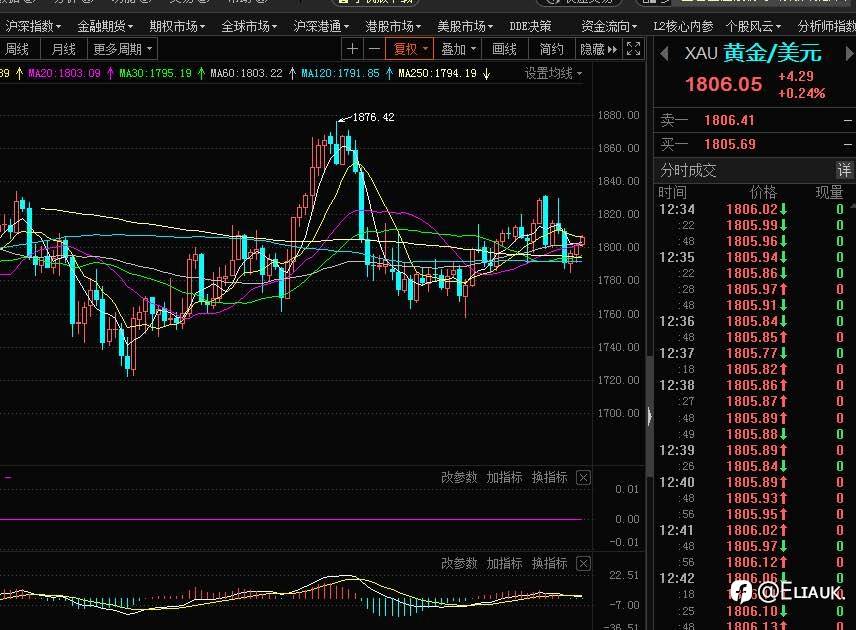856x630 pixels.
Task: Click the 价格 column header
Action: click(763, 192)
